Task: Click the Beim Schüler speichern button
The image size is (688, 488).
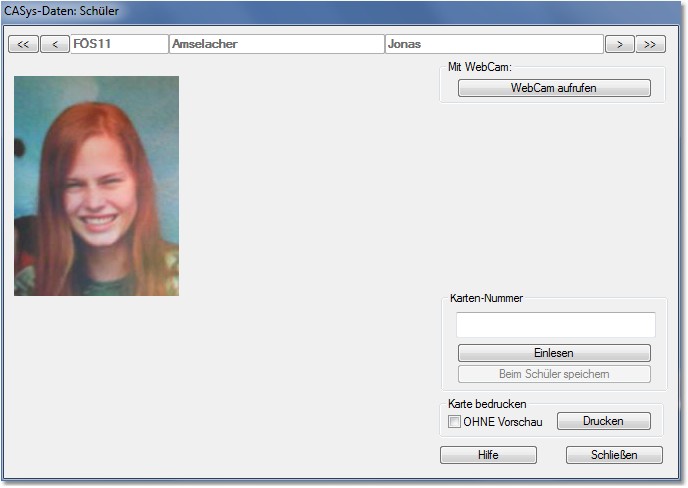Action: point(554,374)
